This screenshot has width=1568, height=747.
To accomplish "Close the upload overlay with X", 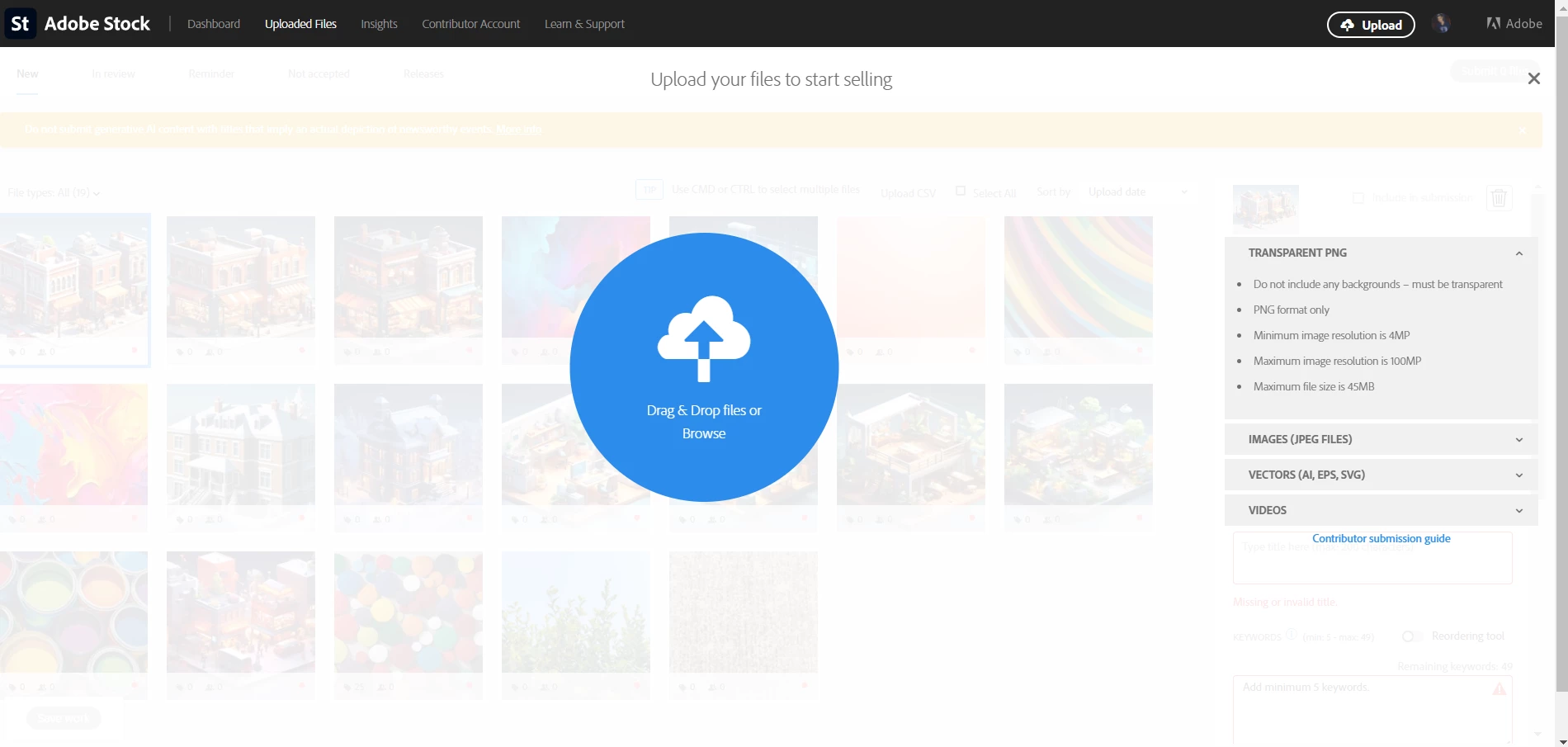I will (1533, 78).
